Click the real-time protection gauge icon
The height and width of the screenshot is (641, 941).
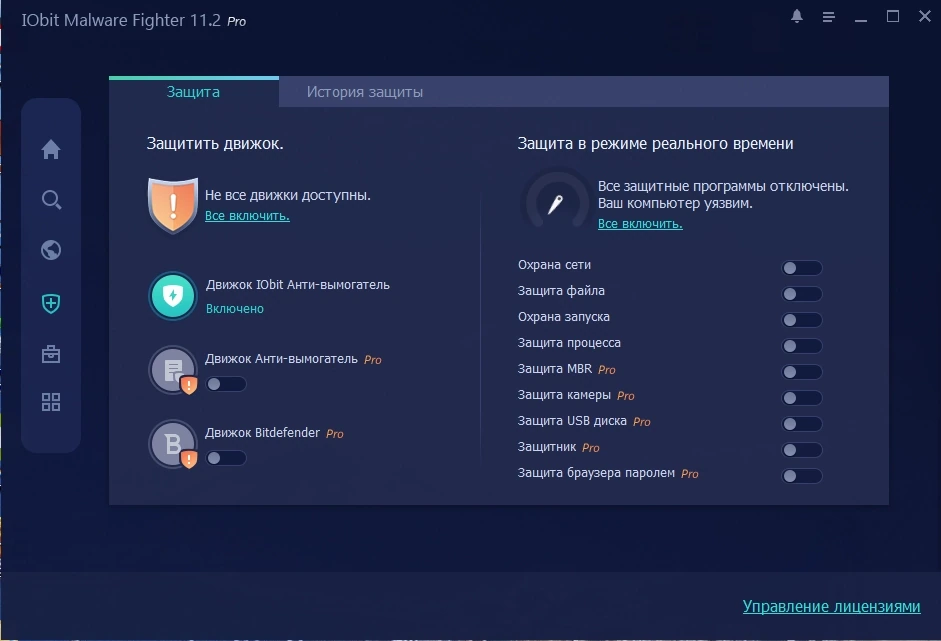point(556,203)
